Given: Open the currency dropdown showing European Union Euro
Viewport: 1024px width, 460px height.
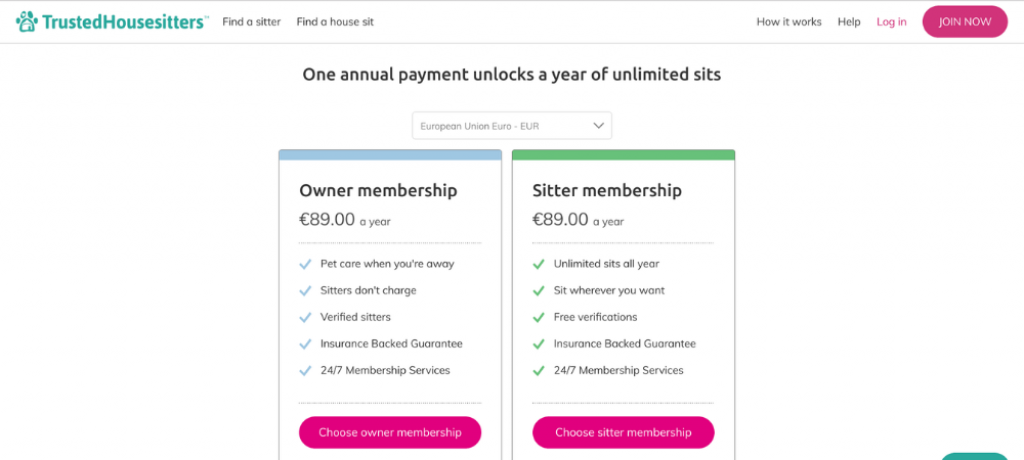Looking at the screenshot, I should 512,125.
